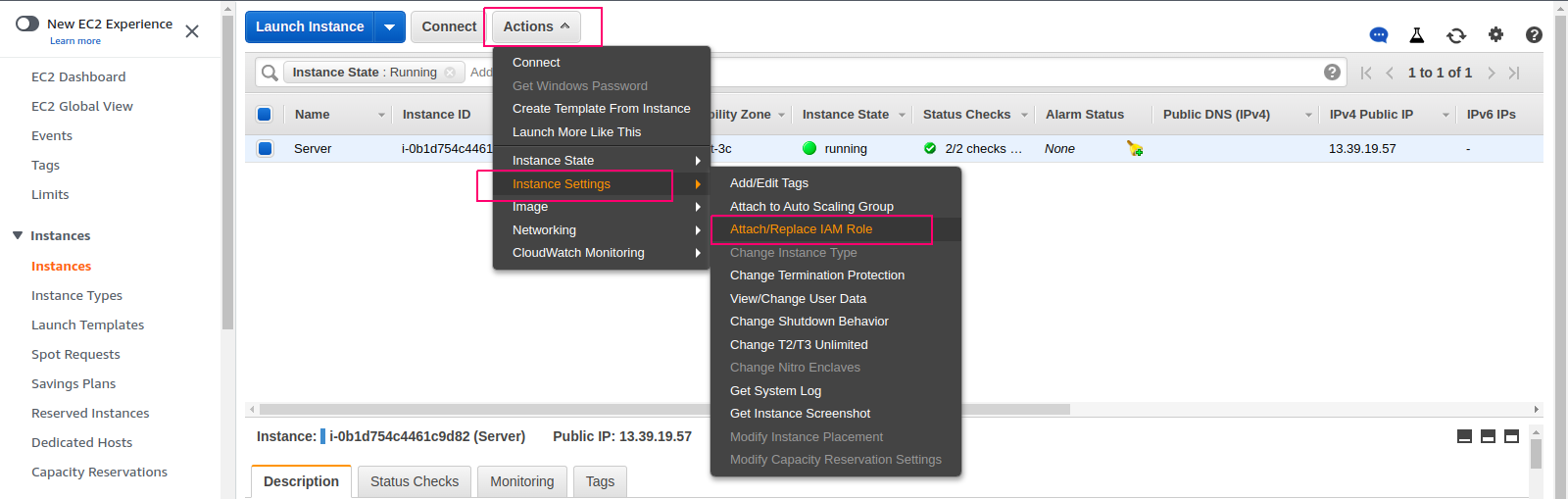Deselect the Server instance row checkbox

pos(264,148)
